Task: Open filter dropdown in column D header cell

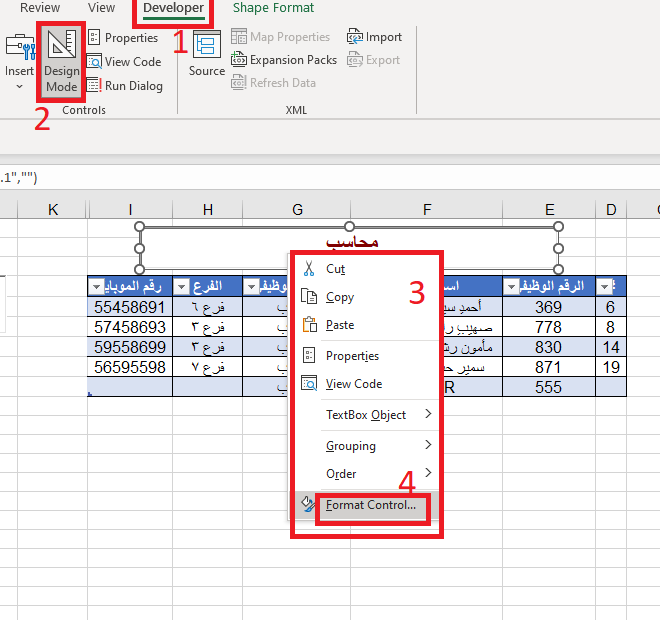Action: [604, 287]
